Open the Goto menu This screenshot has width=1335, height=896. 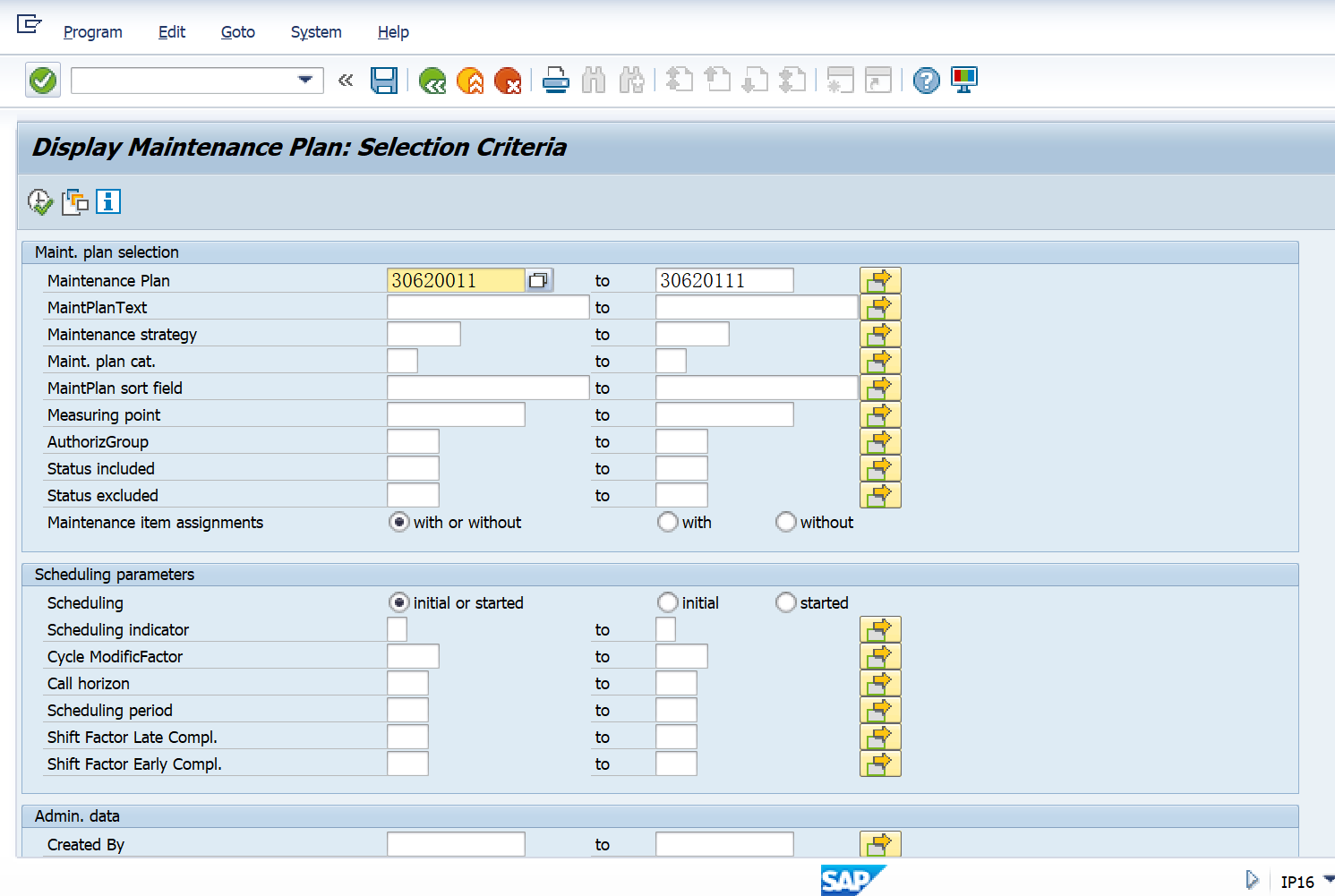(x=238, y=32)
